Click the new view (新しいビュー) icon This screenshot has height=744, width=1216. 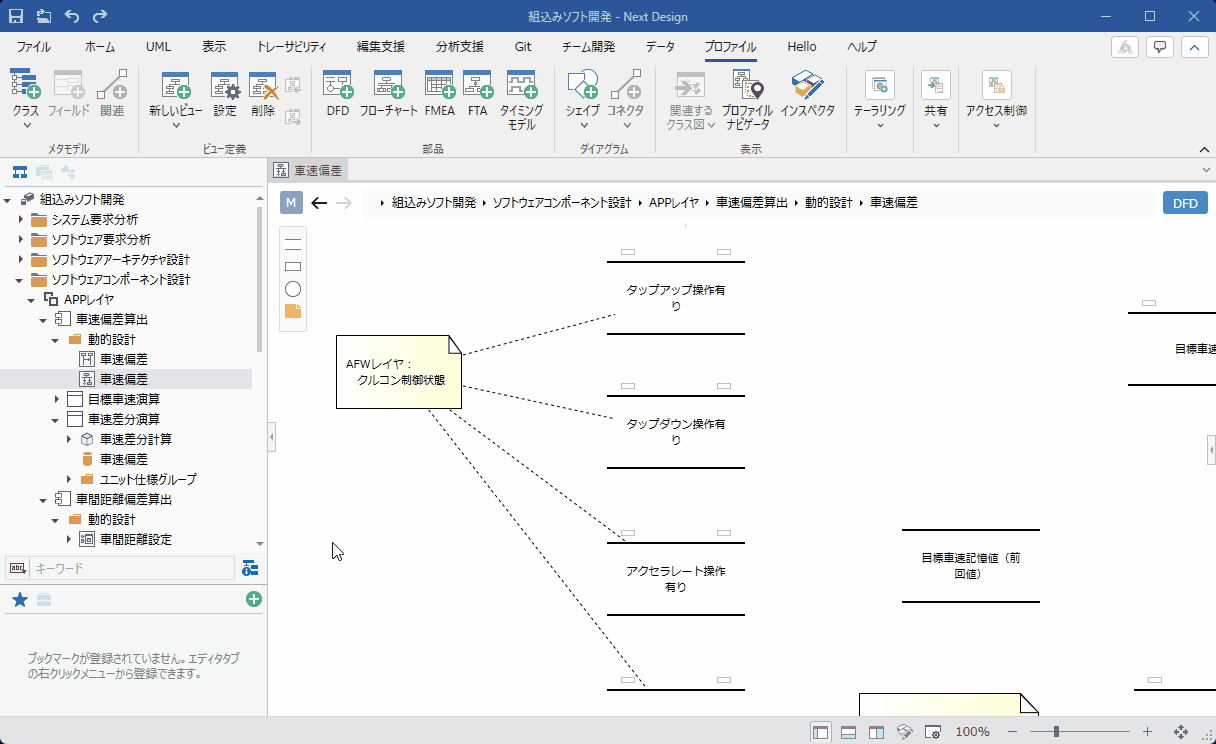(176, 84)
